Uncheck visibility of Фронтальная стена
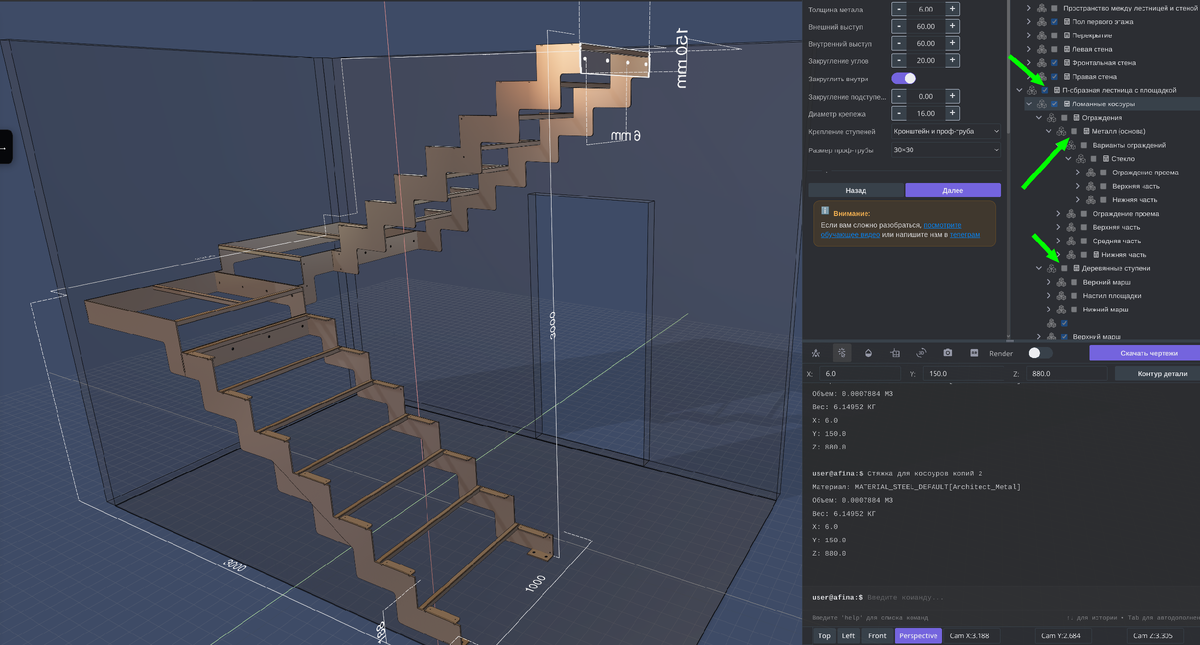 tap(1054, 63)
